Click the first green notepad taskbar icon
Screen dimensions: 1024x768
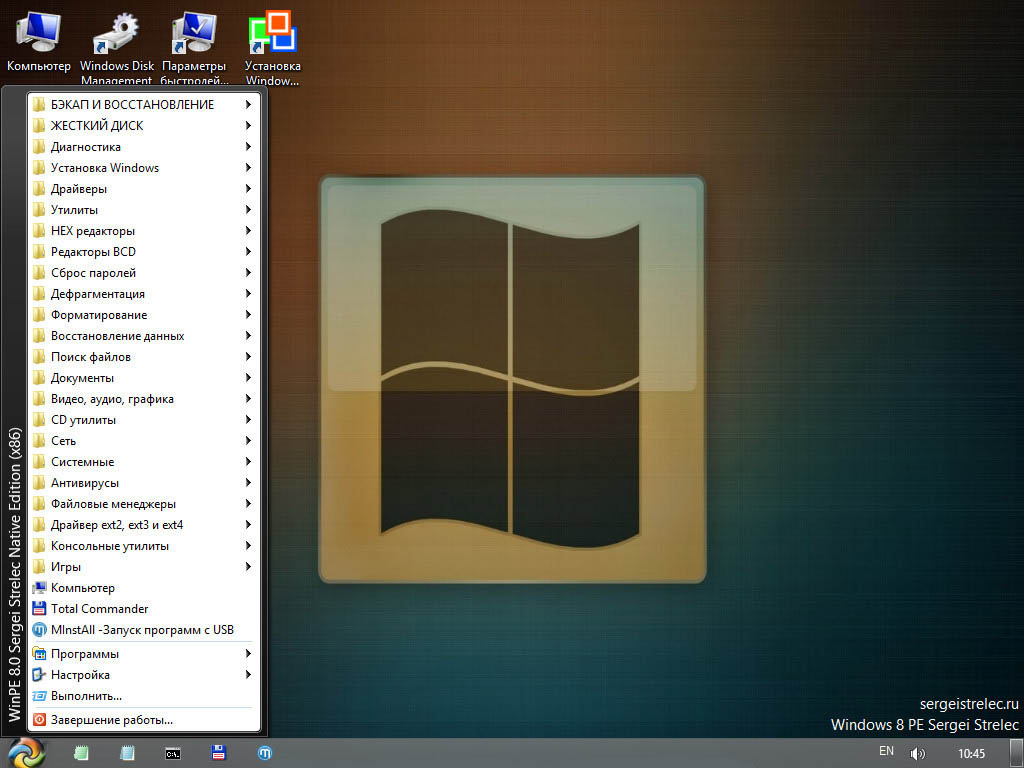[x=81, y=753]
